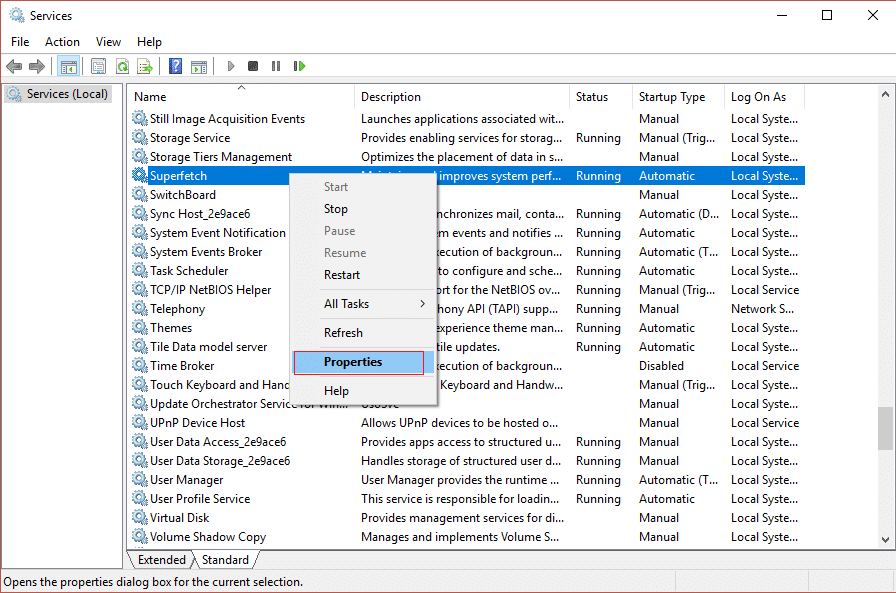This screenshot has width=896, height=593.
Task: Sort the list by Startup Type column
Action: (x=672, y=97)
